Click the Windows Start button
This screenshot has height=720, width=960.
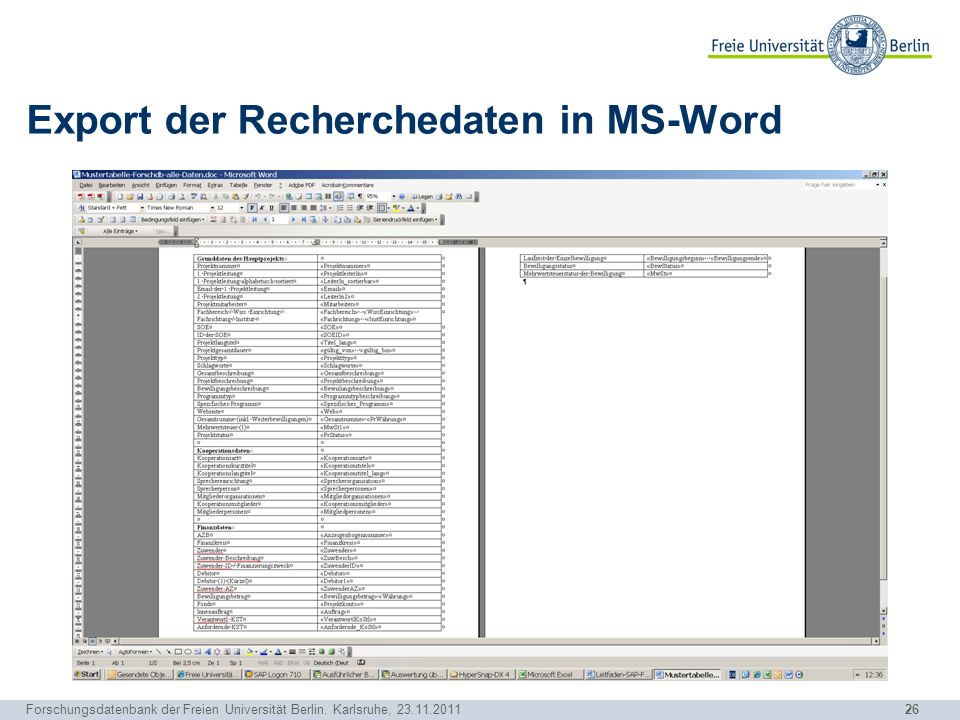pos(87,675)
